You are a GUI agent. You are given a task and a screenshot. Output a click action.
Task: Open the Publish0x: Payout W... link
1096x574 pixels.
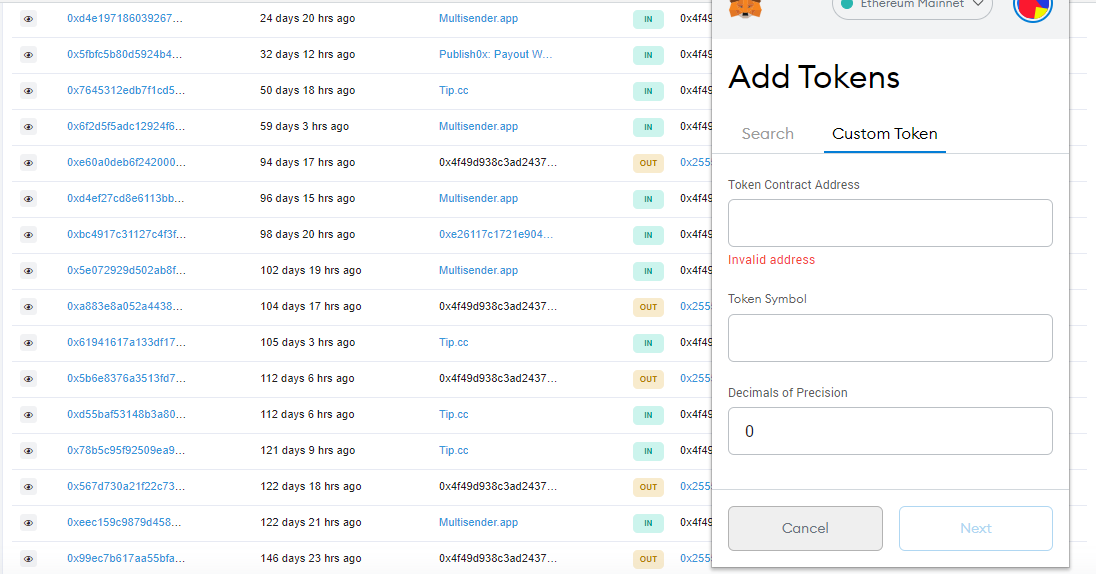click(x=495, y=55)
